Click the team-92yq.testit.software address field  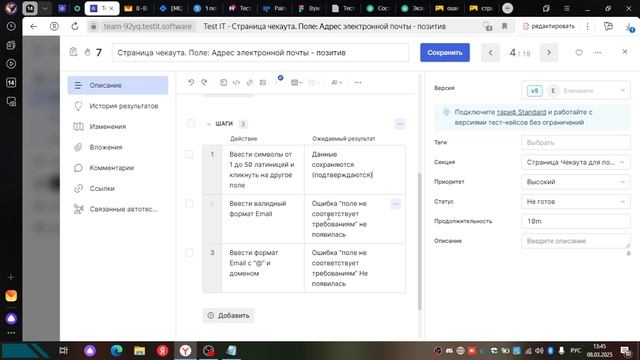click(x=147, y=27)
